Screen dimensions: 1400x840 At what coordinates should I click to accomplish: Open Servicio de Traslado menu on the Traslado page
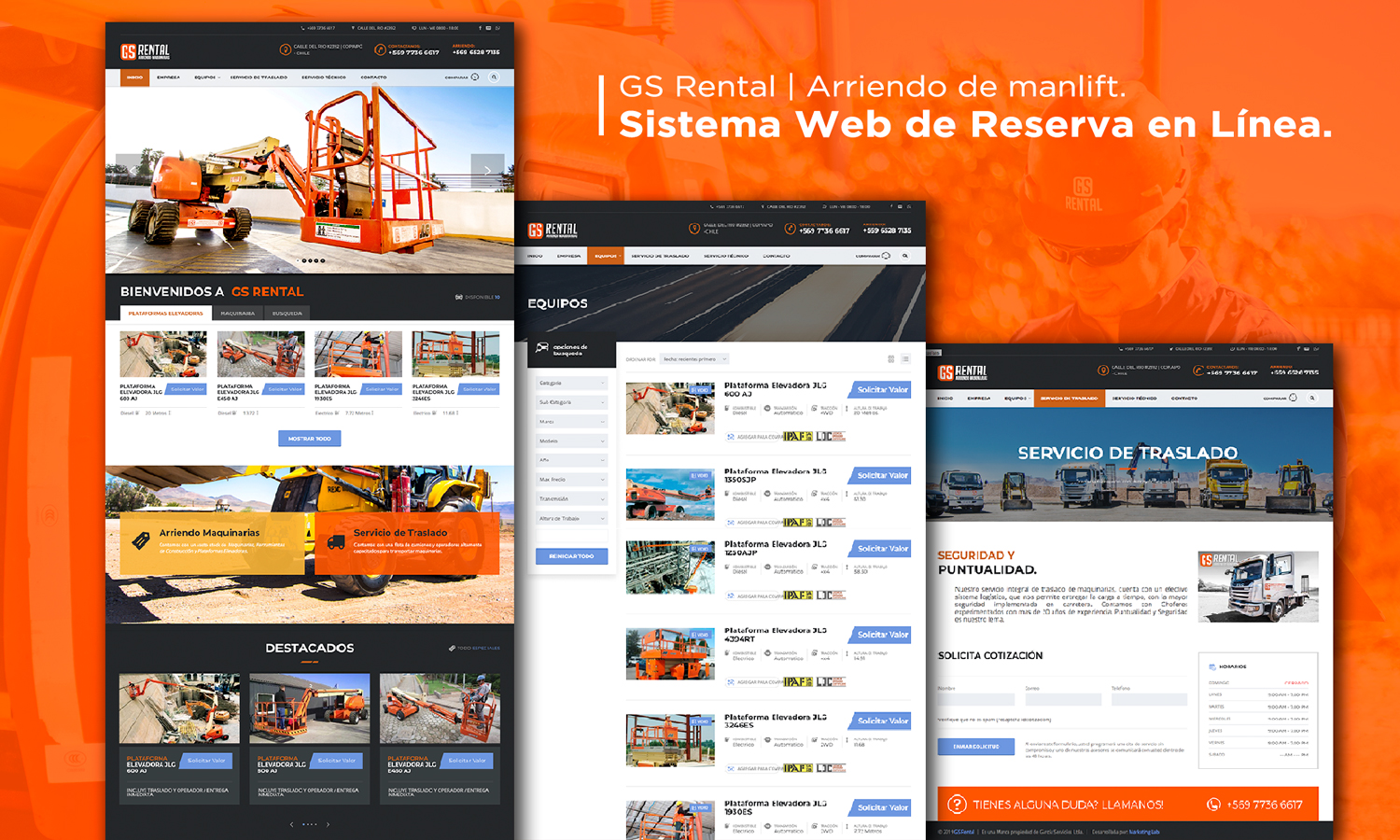(1070, 398)
